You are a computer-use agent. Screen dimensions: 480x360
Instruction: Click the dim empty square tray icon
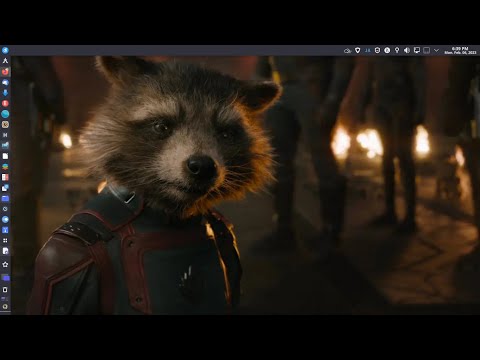(x=426, y=50)
